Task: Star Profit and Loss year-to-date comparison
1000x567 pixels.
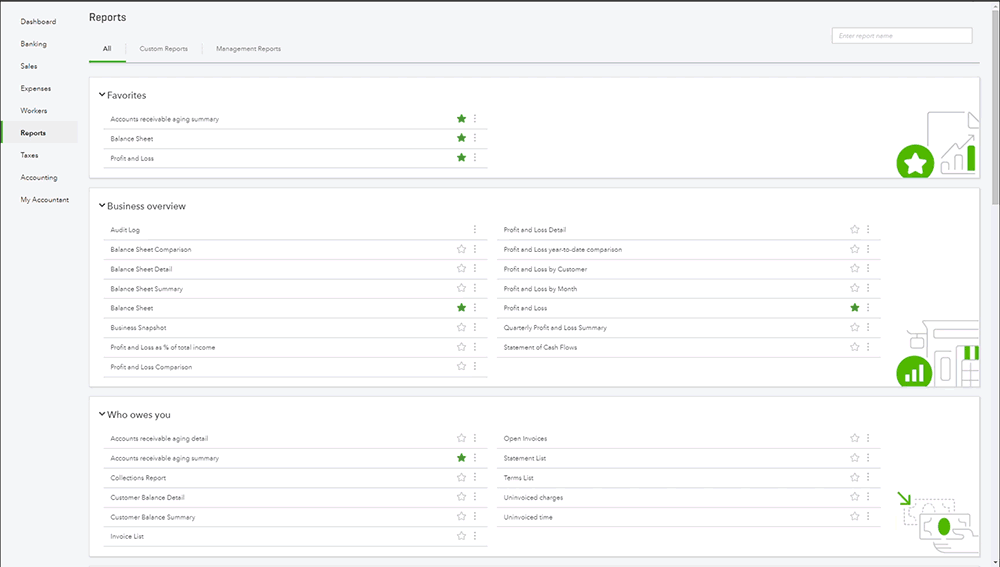Action: (x=855, y=249)
